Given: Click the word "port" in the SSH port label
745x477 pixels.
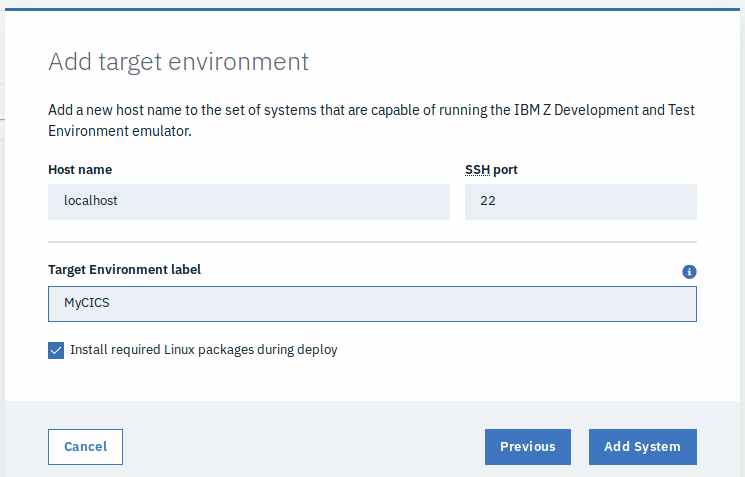Looking at the screenshot, I should click(506, 170).
